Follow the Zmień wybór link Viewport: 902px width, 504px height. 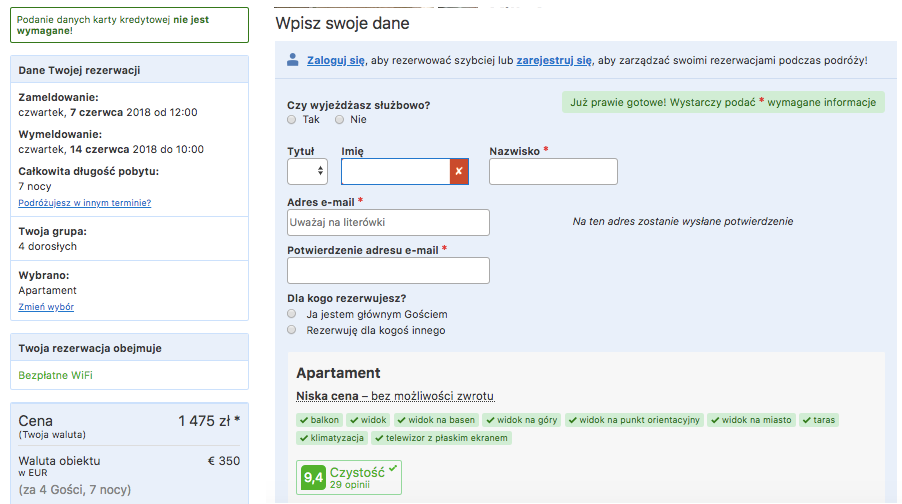click(x=46, y=307)
